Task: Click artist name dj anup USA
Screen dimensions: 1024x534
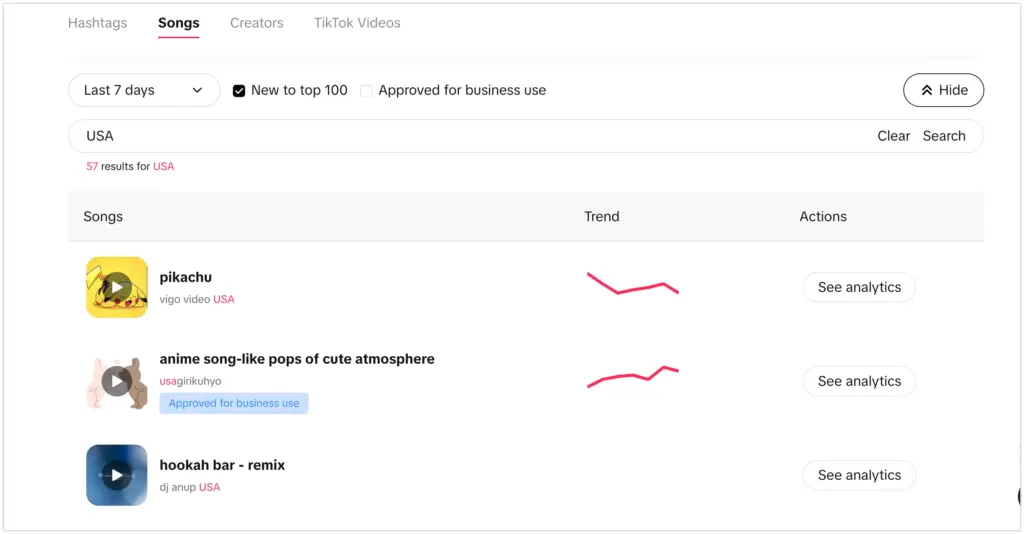Action: point(189,487)
